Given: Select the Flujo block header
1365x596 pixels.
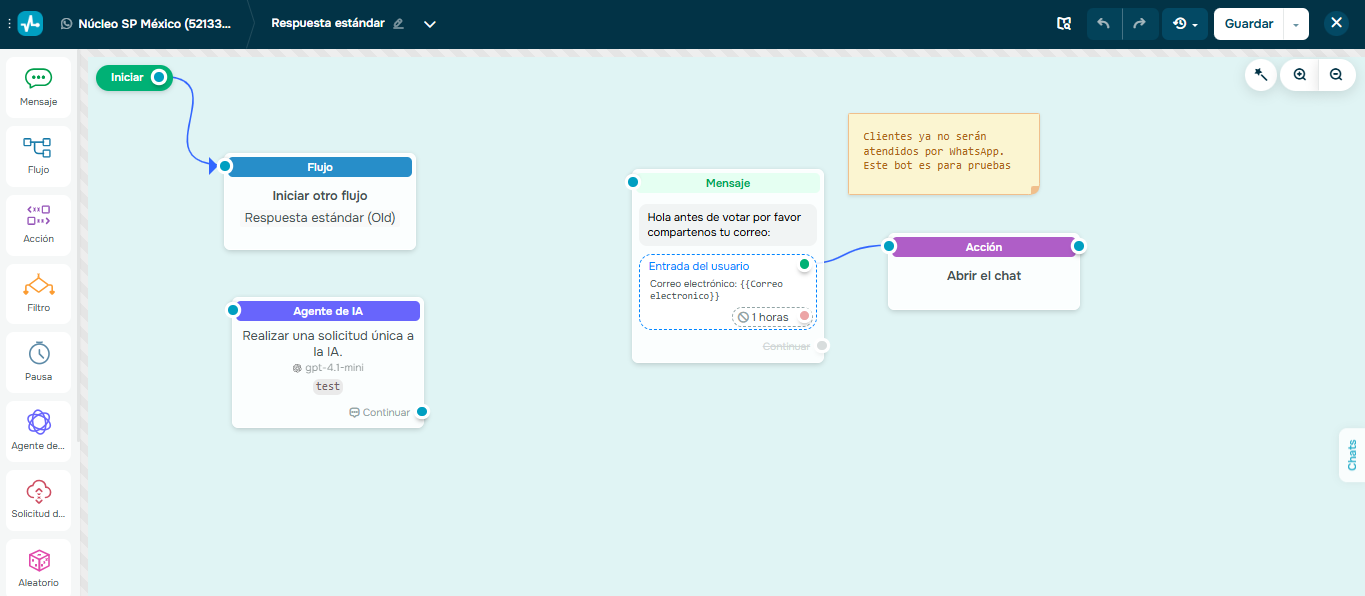Looking at the screenshot, I should pyautogui.click(x=319, y=167).
